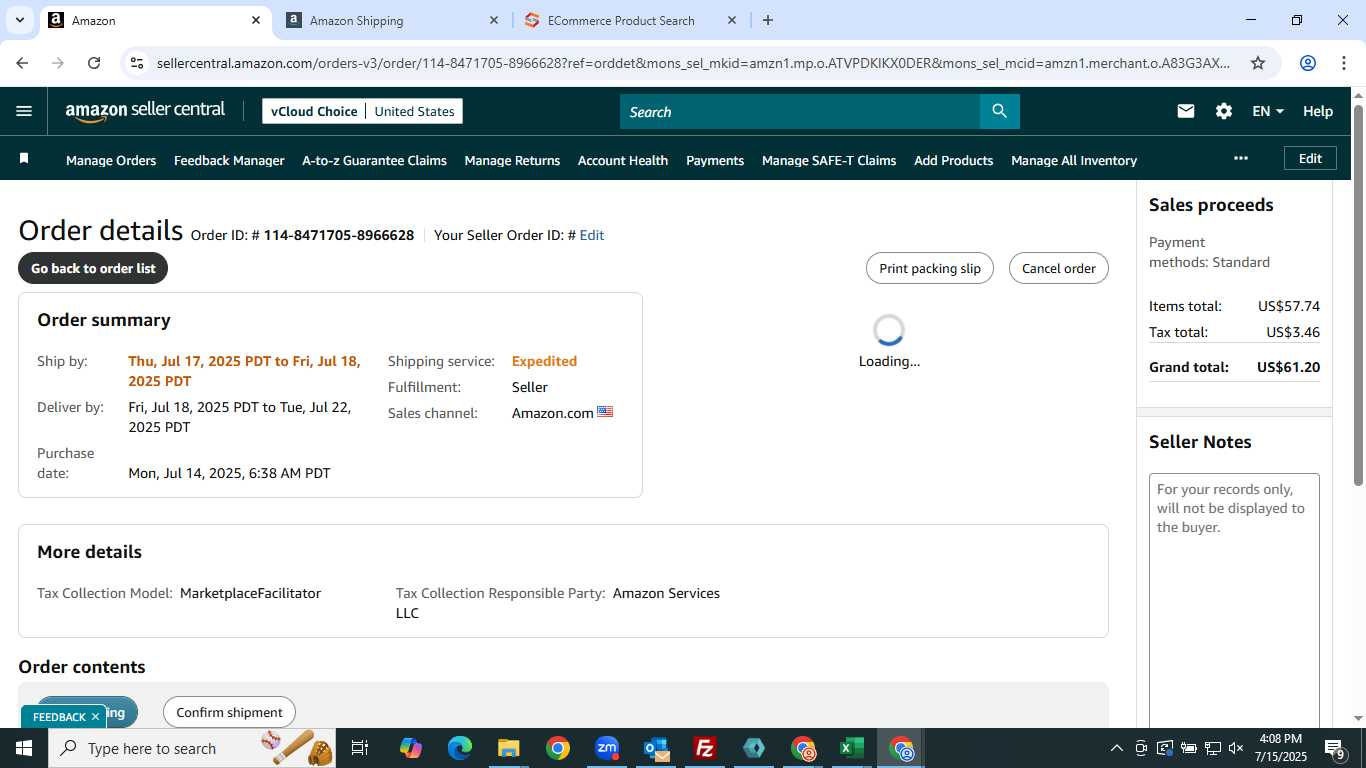Viewport: 1366px width, 768px height.
Task: Open the vCloud Choice United States account switcher
Action: pos(362,111)
